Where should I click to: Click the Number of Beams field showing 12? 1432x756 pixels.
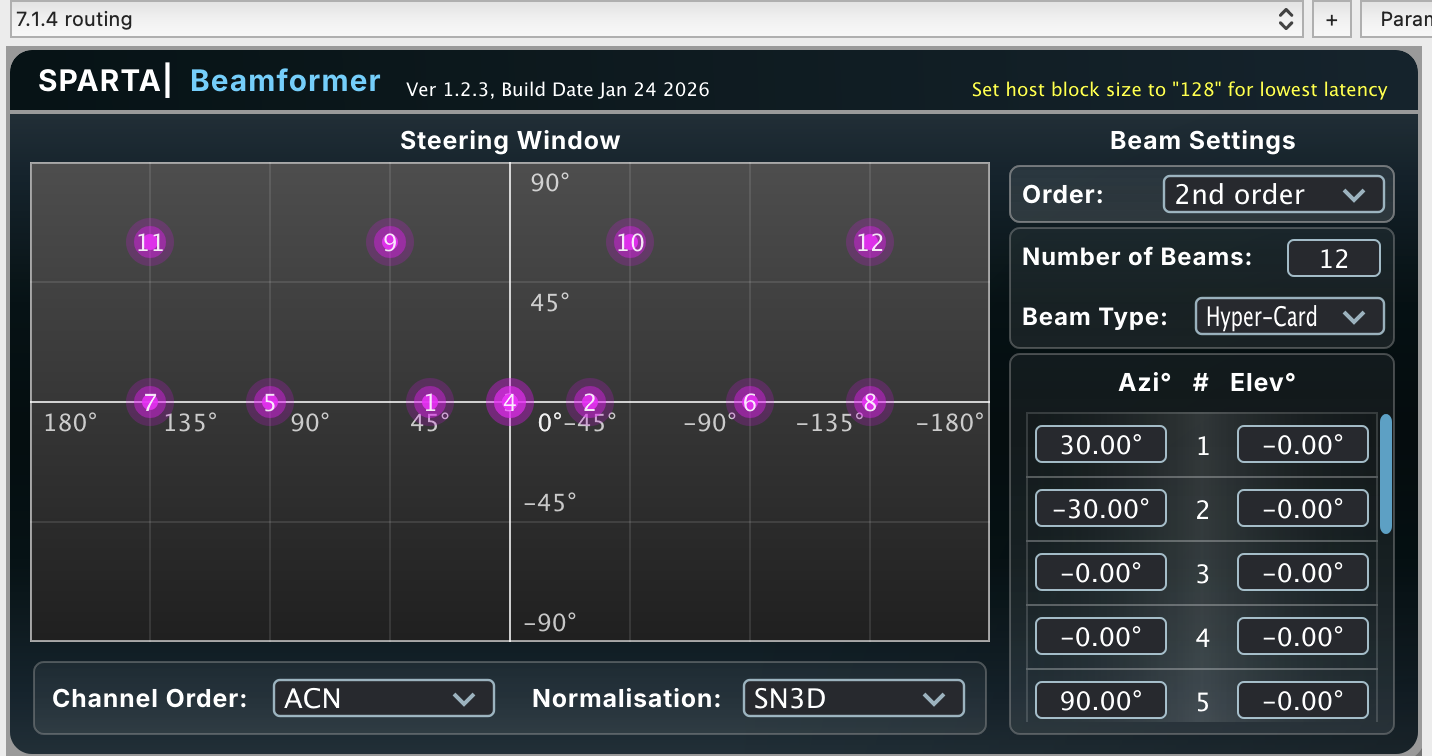(x=1334, y=258)
